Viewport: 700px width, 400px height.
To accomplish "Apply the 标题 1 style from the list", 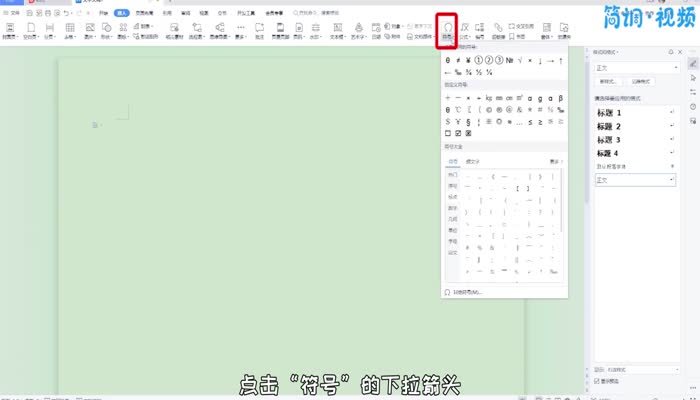I will (x=610, y=113).
